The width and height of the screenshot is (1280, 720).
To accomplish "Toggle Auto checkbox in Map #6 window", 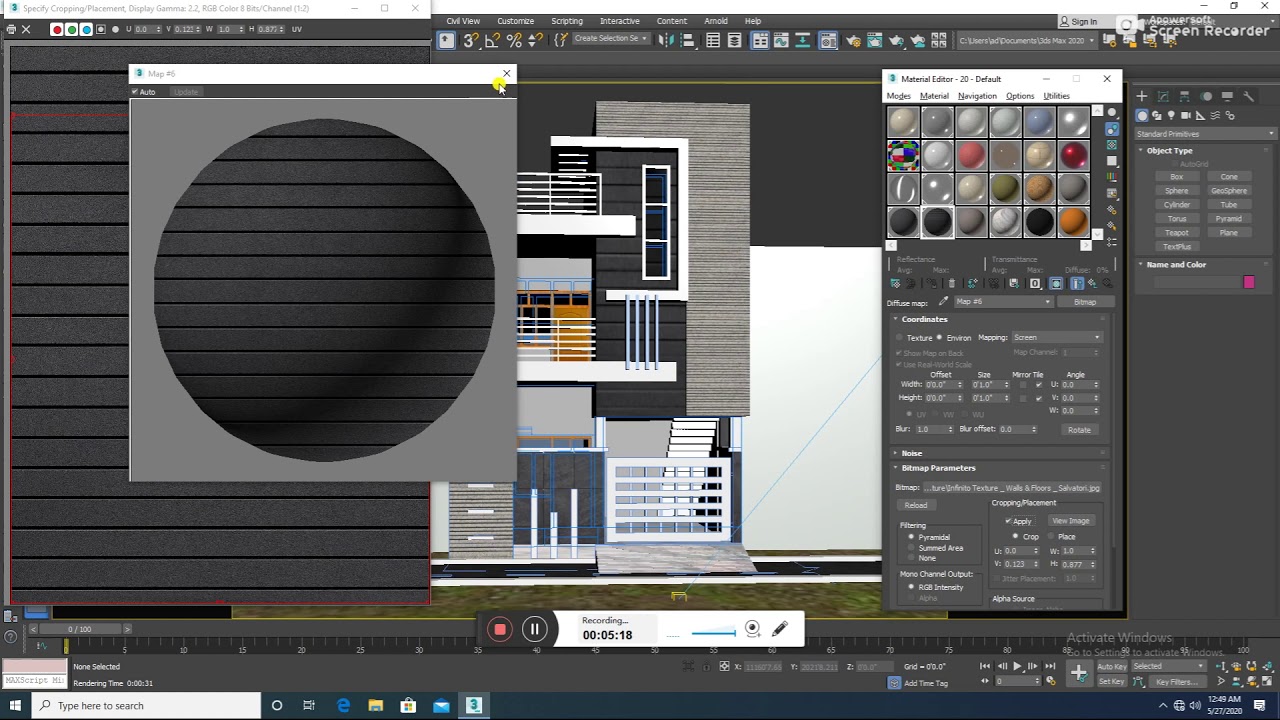I will (135, 92).
